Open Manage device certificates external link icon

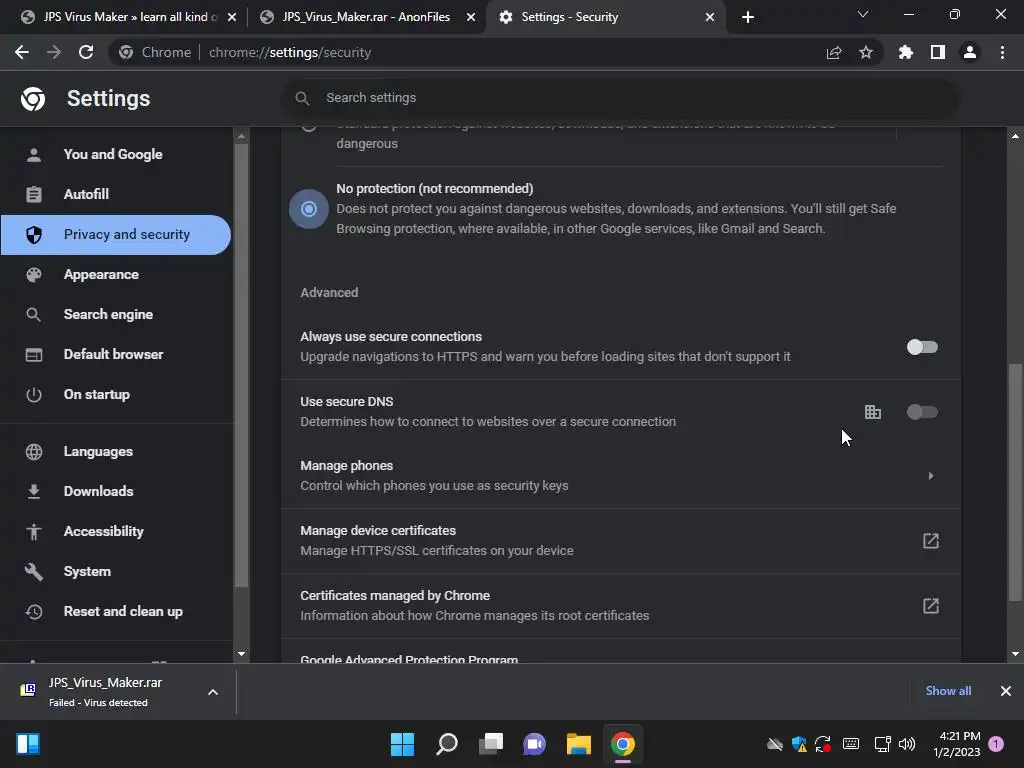coord(931,541)
